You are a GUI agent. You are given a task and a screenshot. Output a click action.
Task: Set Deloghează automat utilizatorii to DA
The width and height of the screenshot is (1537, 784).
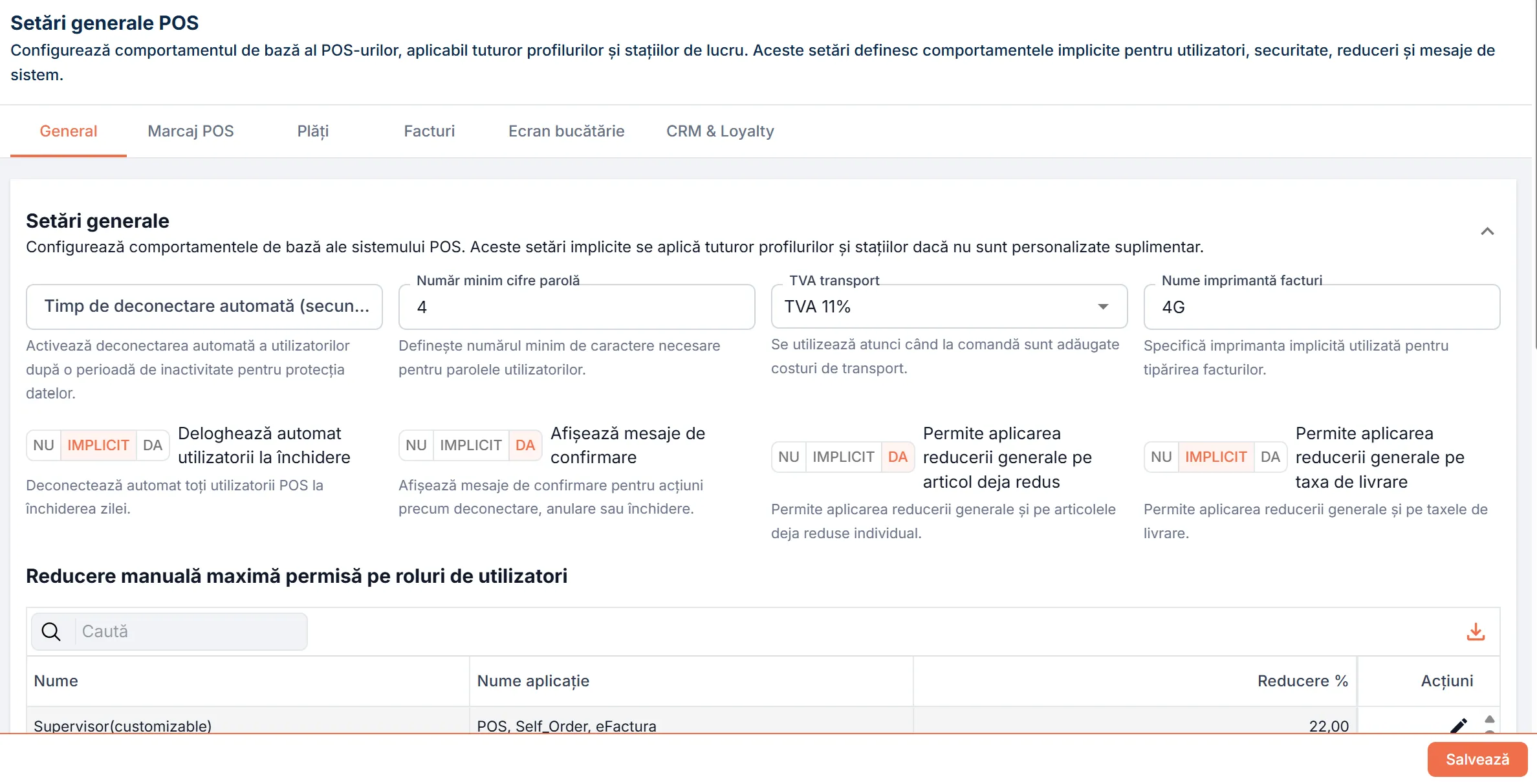click(153, 445)
